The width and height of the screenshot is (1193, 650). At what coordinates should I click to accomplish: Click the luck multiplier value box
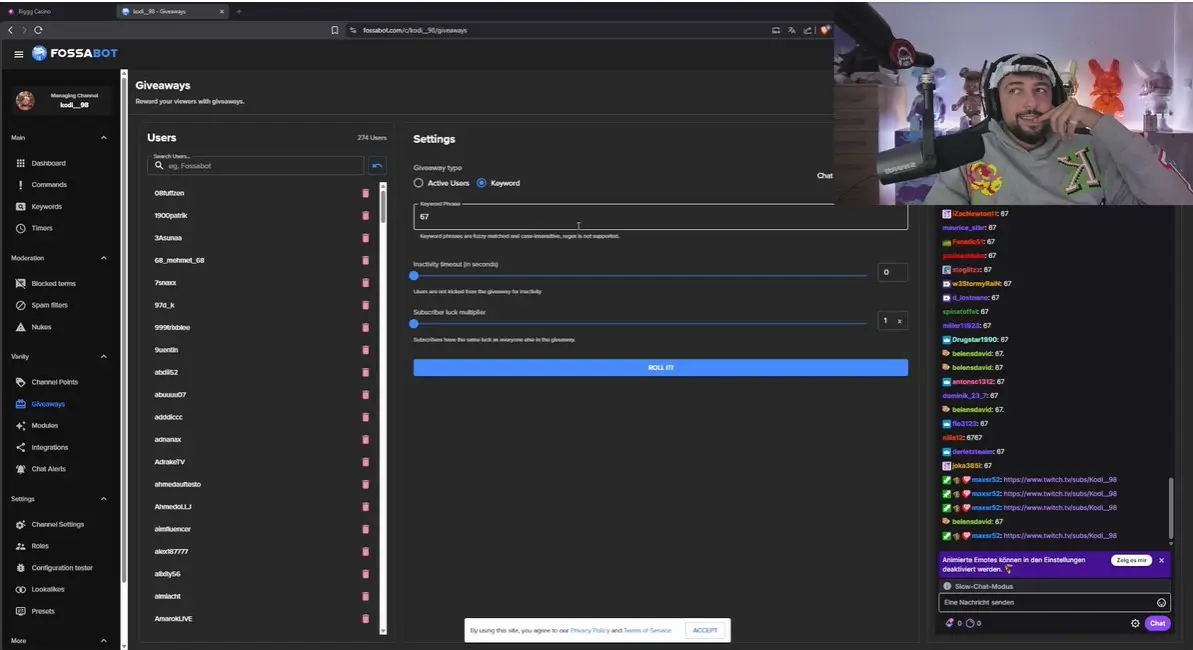pyautogui.click(x=892, y=320)
